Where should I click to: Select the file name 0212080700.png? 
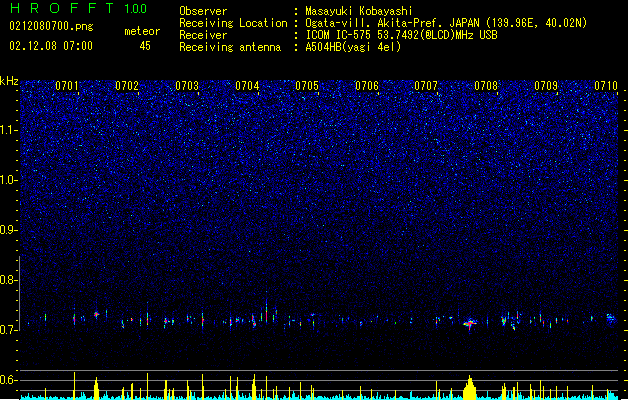[51, 26]
